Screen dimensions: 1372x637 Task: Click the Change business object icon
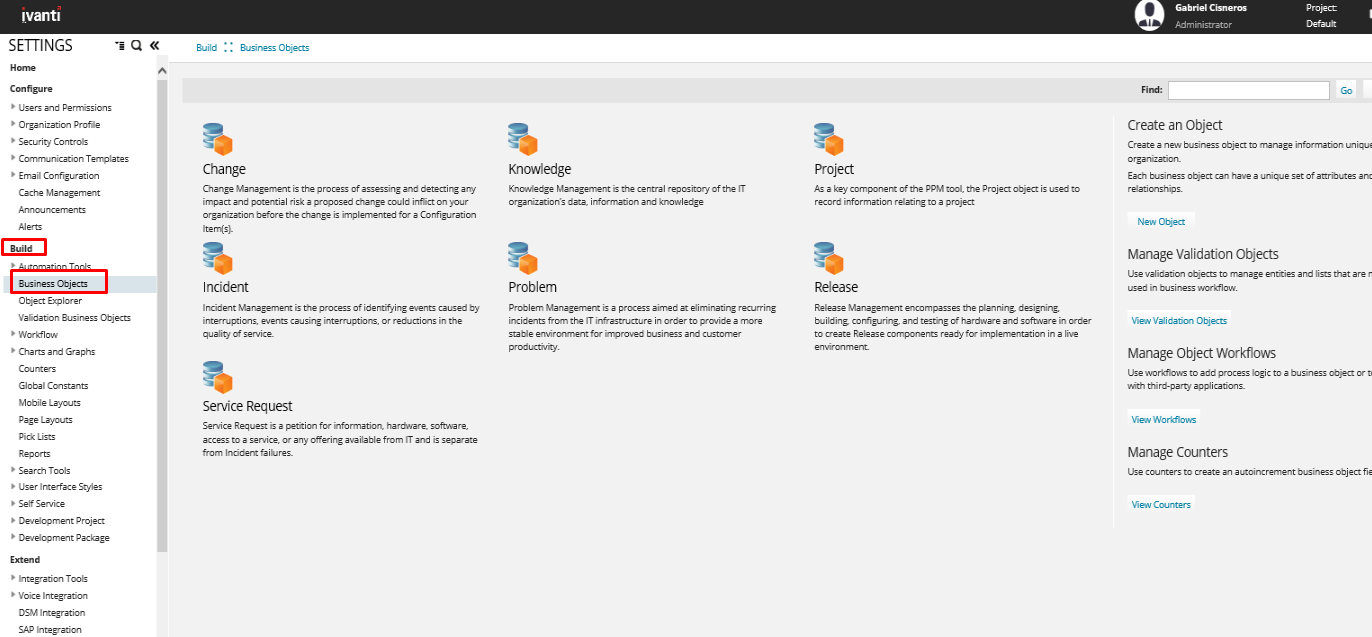pos(217,139)
